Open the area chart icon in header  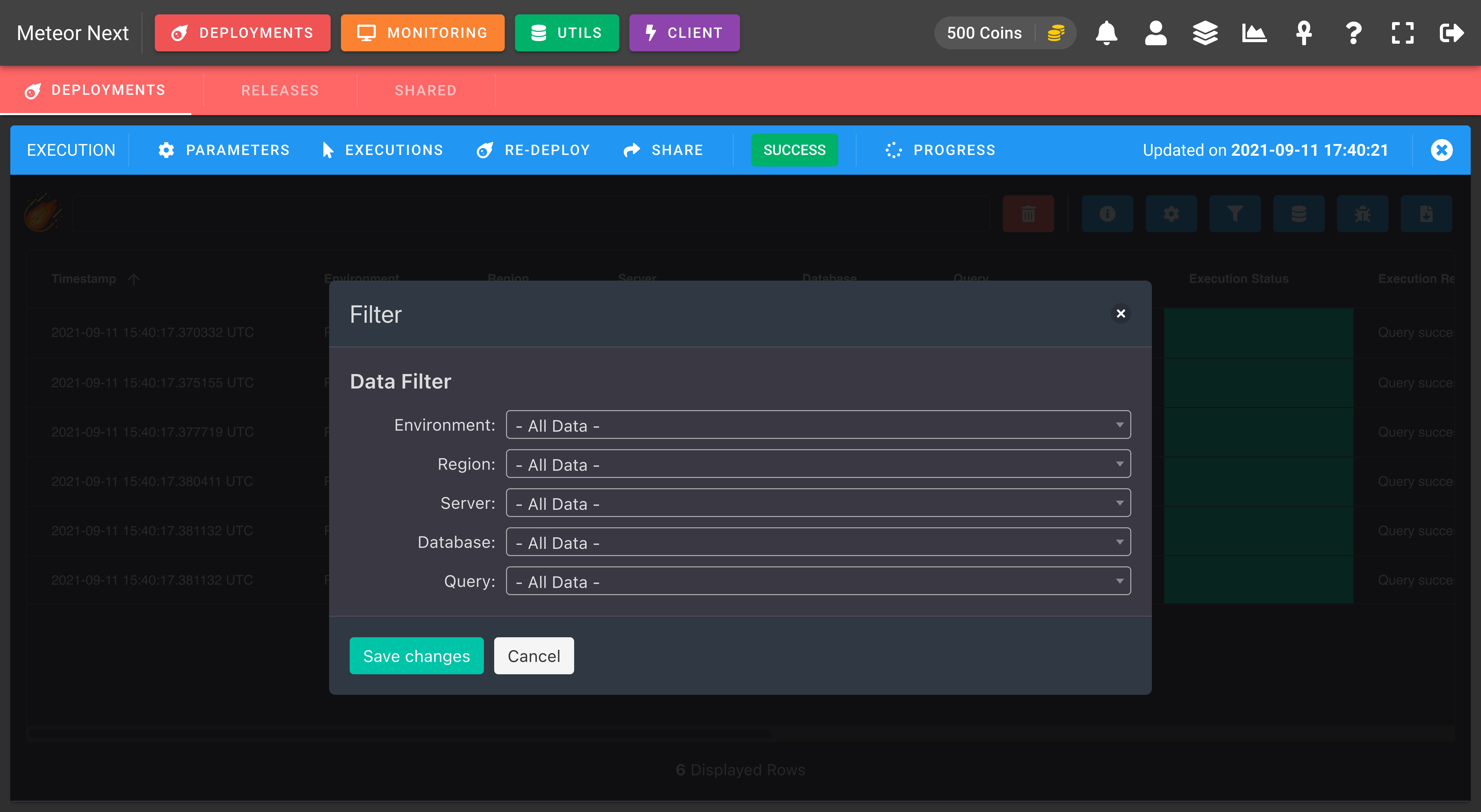tap(1254, 33)
